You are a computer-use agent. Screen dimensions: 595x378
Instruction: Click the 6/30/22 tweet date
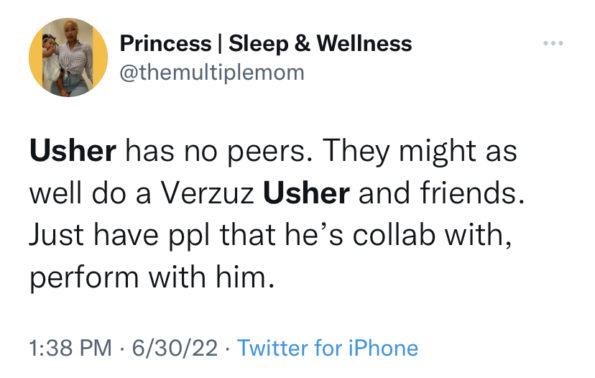[175, 348]
